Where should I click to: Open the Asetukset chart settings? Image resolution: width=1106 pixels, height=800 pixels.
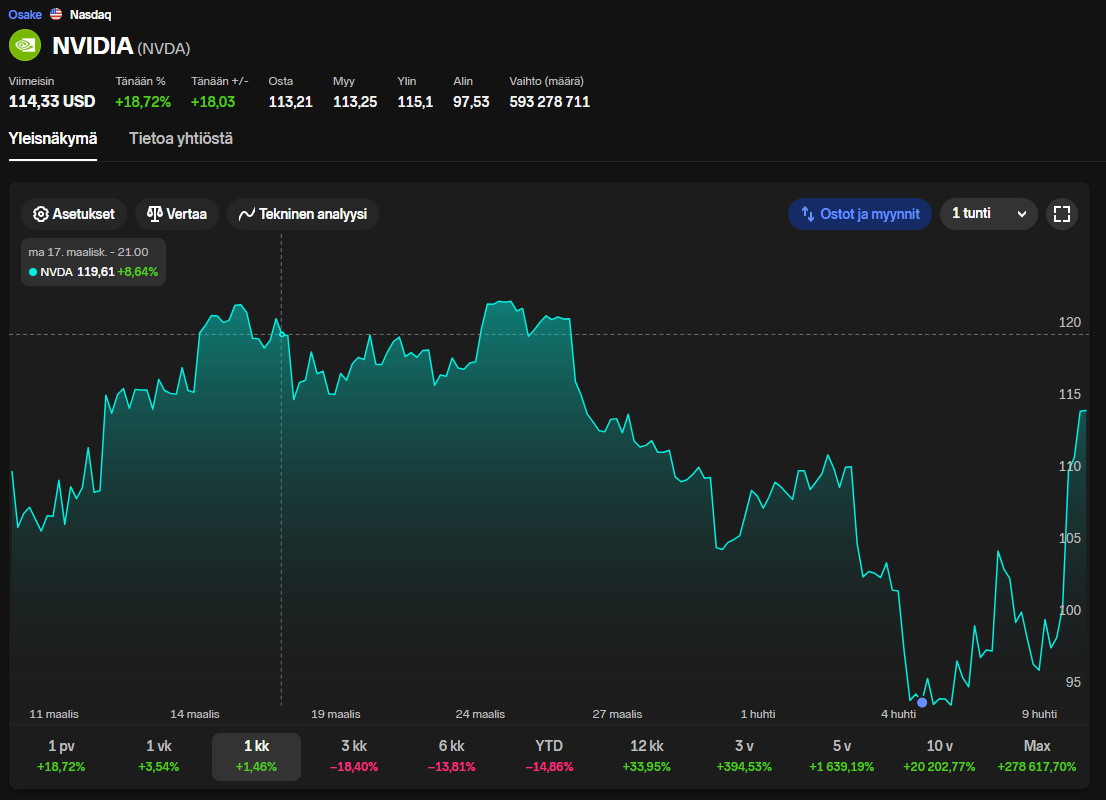point(74,214)
